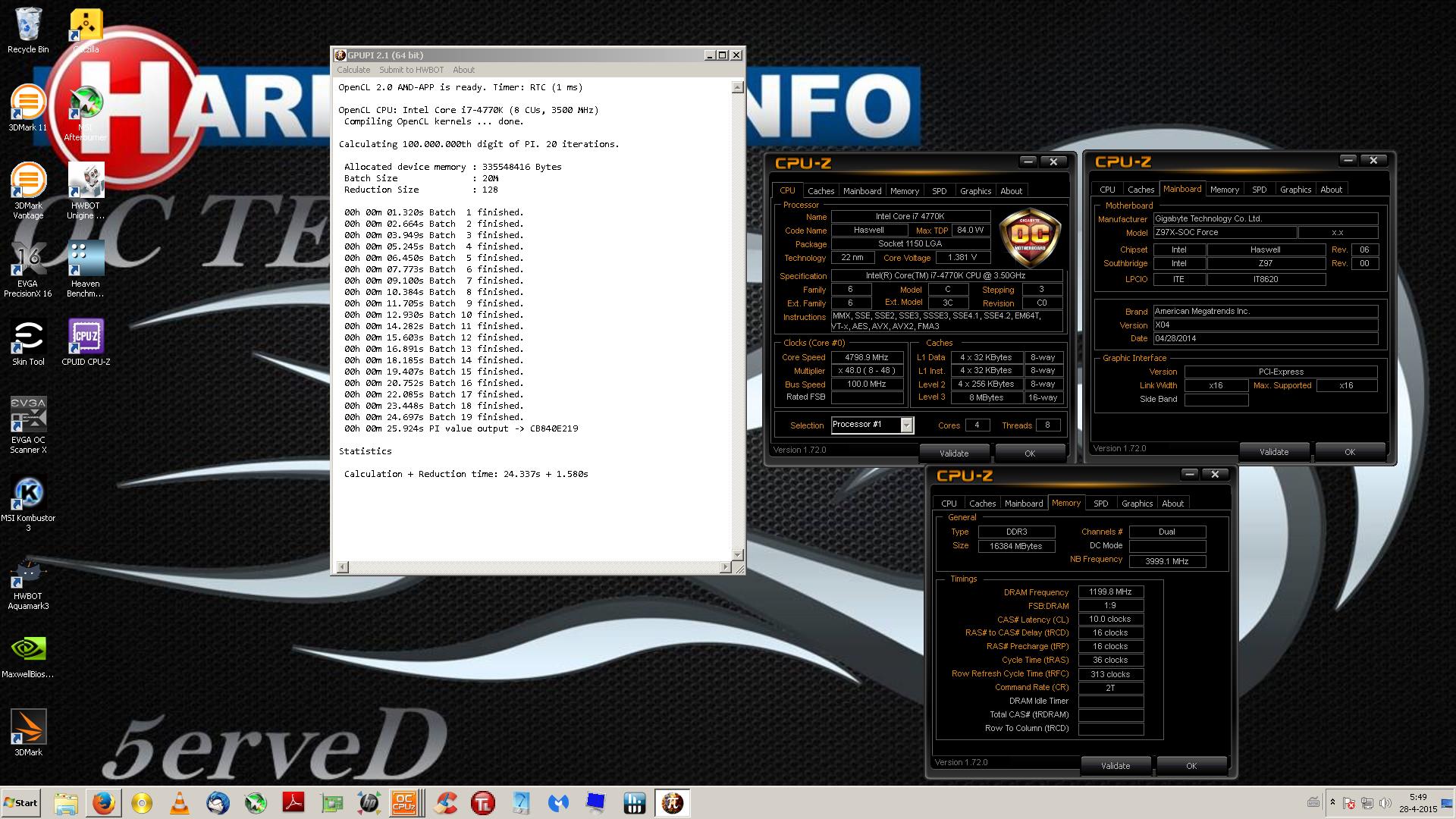Open the Memory tab in the CPU-Z processor window
Screen dimensions: 1456x819
click(905, 191)
